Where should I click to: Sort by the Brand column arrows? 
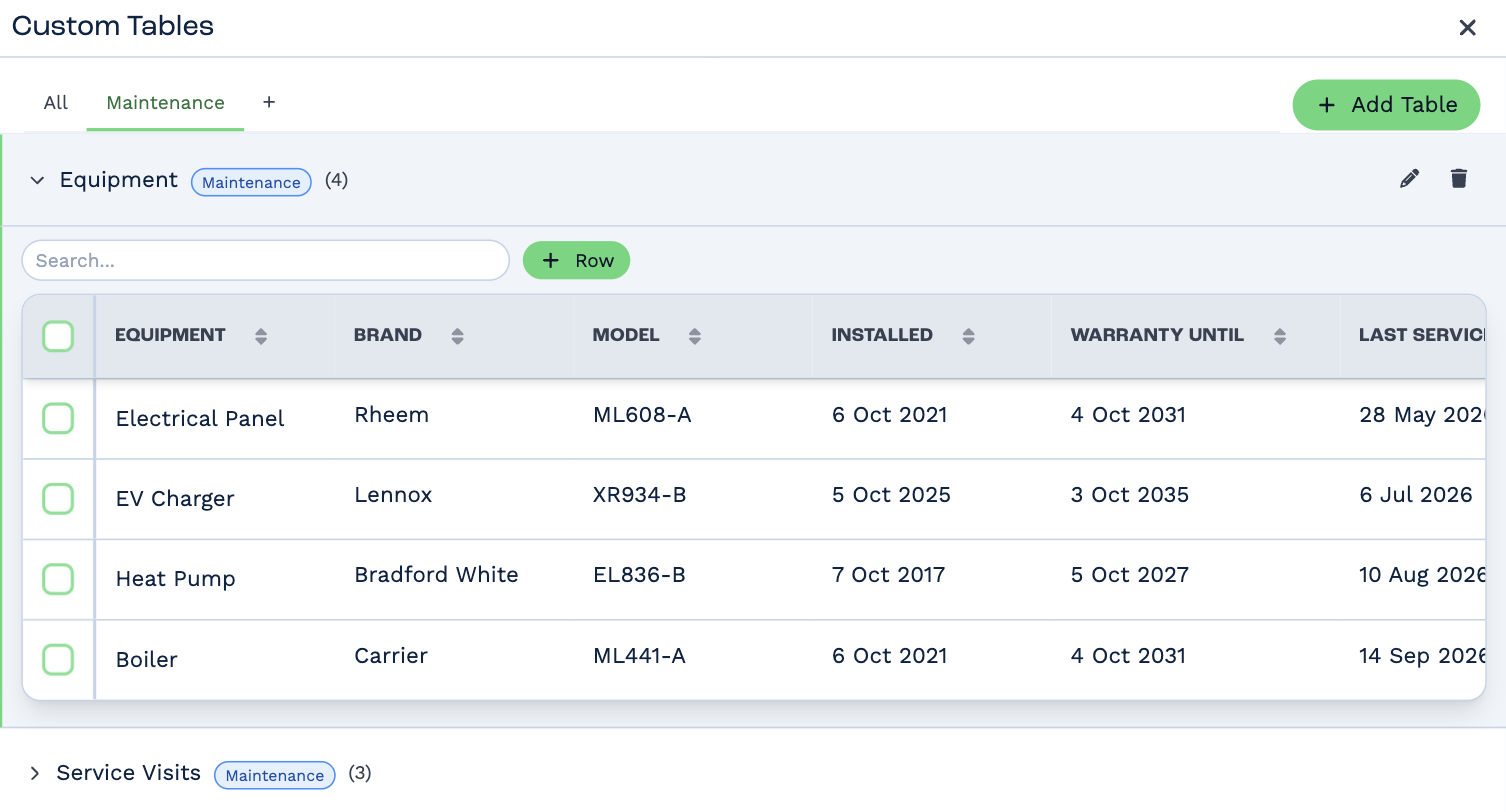click(457, 336)
